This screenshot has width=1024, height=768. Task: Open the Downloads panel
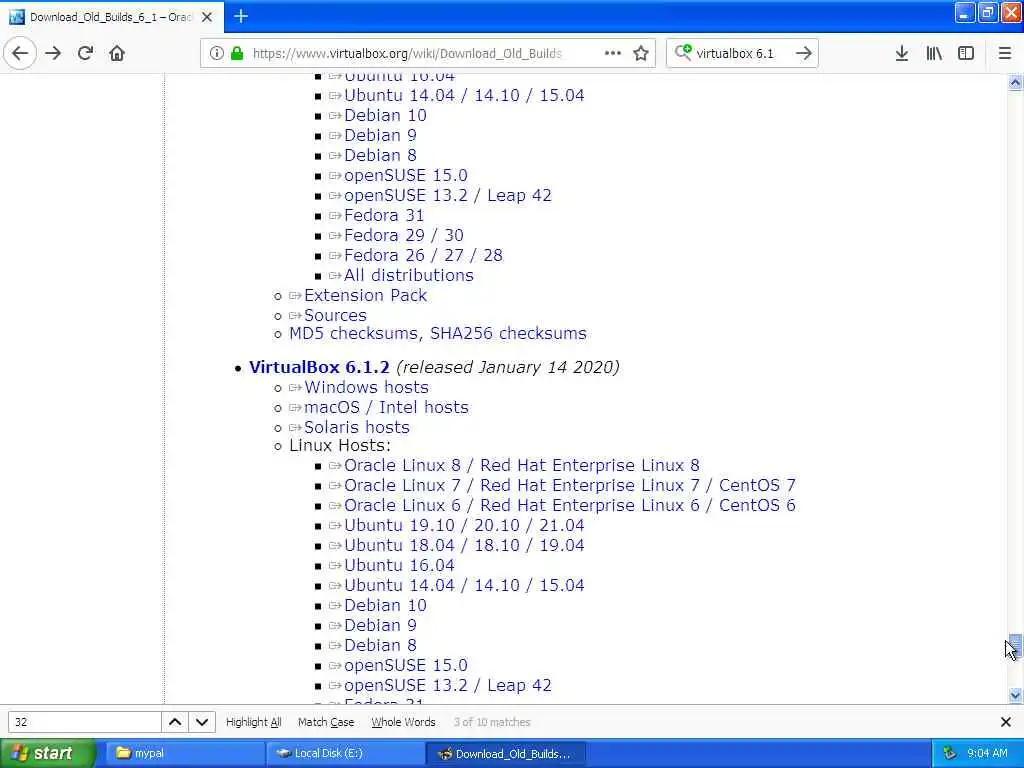pos(902,53)
